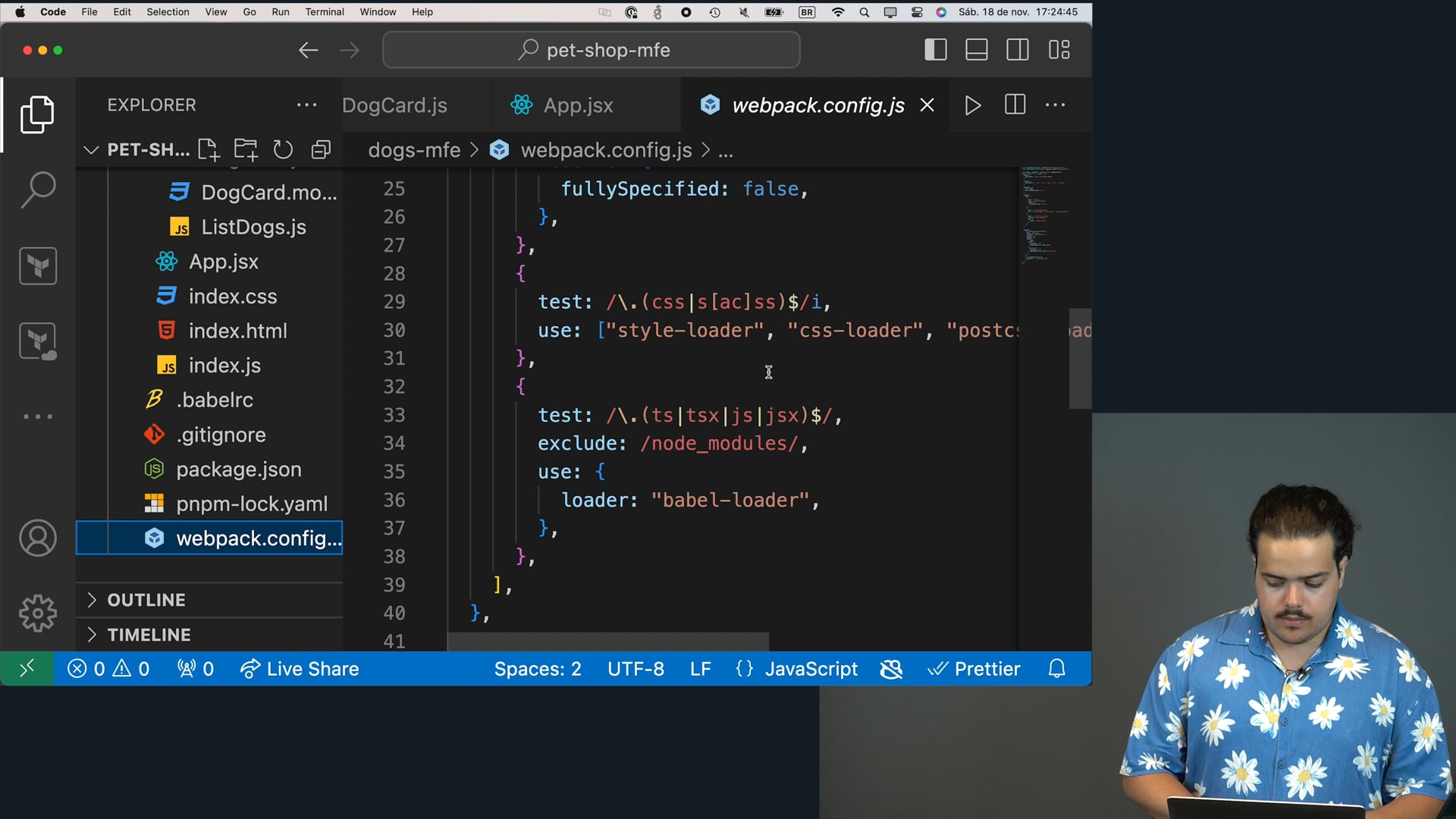Open the Manage gear settings icon
1456x819 pixels.
point(37,613)
